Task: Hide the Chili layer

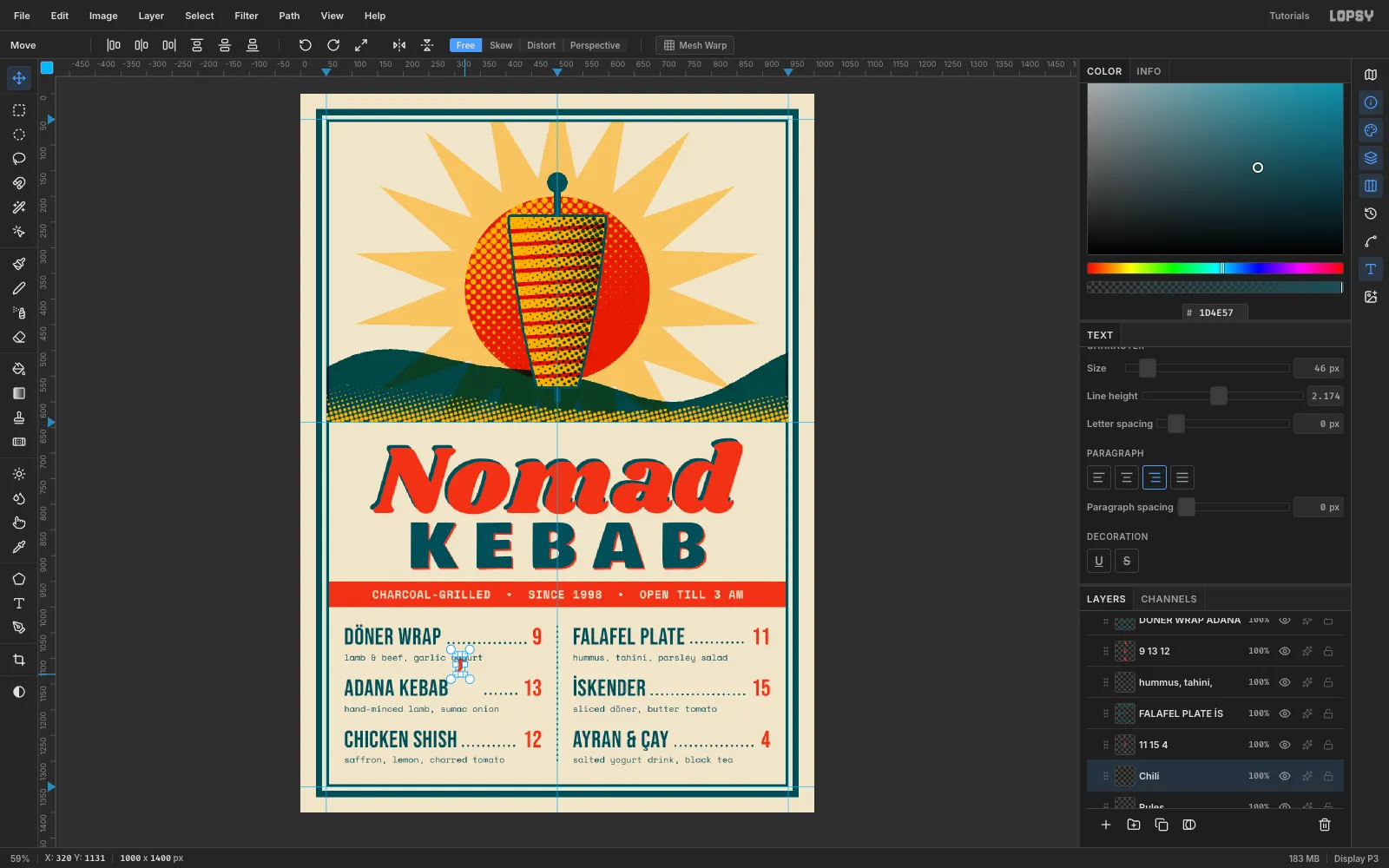Action: (x=1285, y=776)
